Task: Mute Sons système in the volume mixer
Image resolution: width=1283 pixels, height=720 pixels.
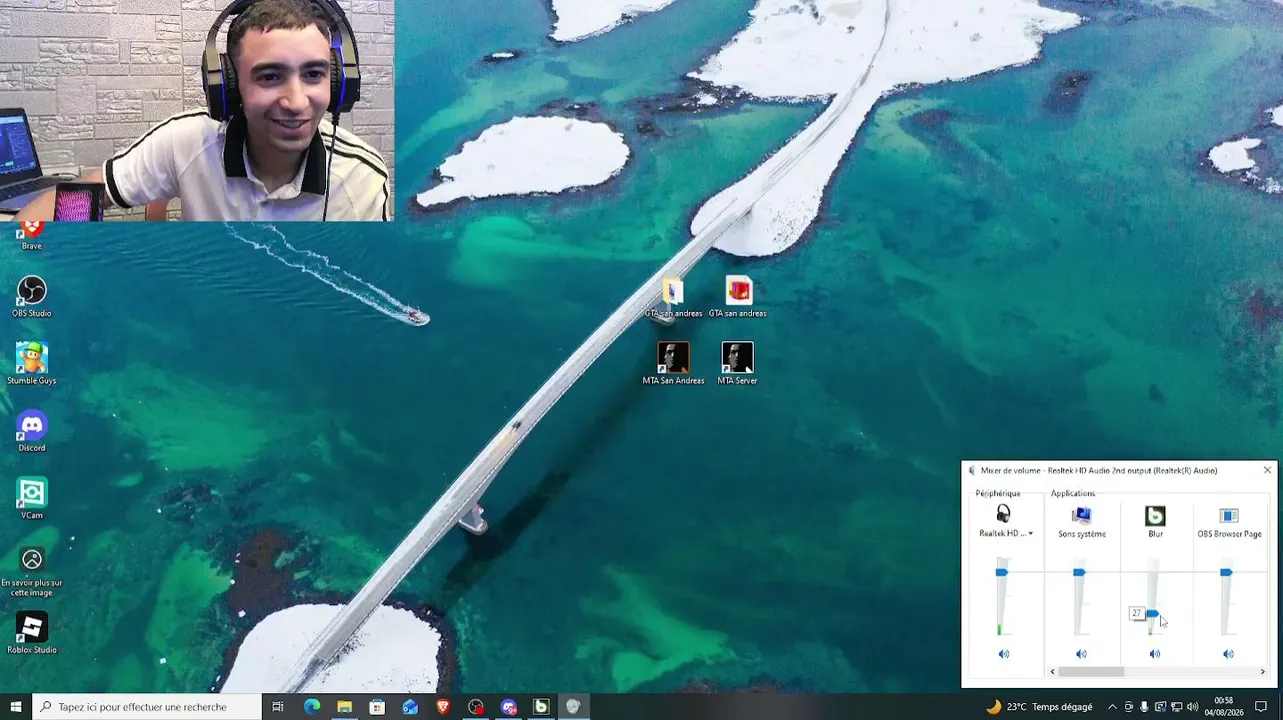Action: click(x=1081, y=654)
